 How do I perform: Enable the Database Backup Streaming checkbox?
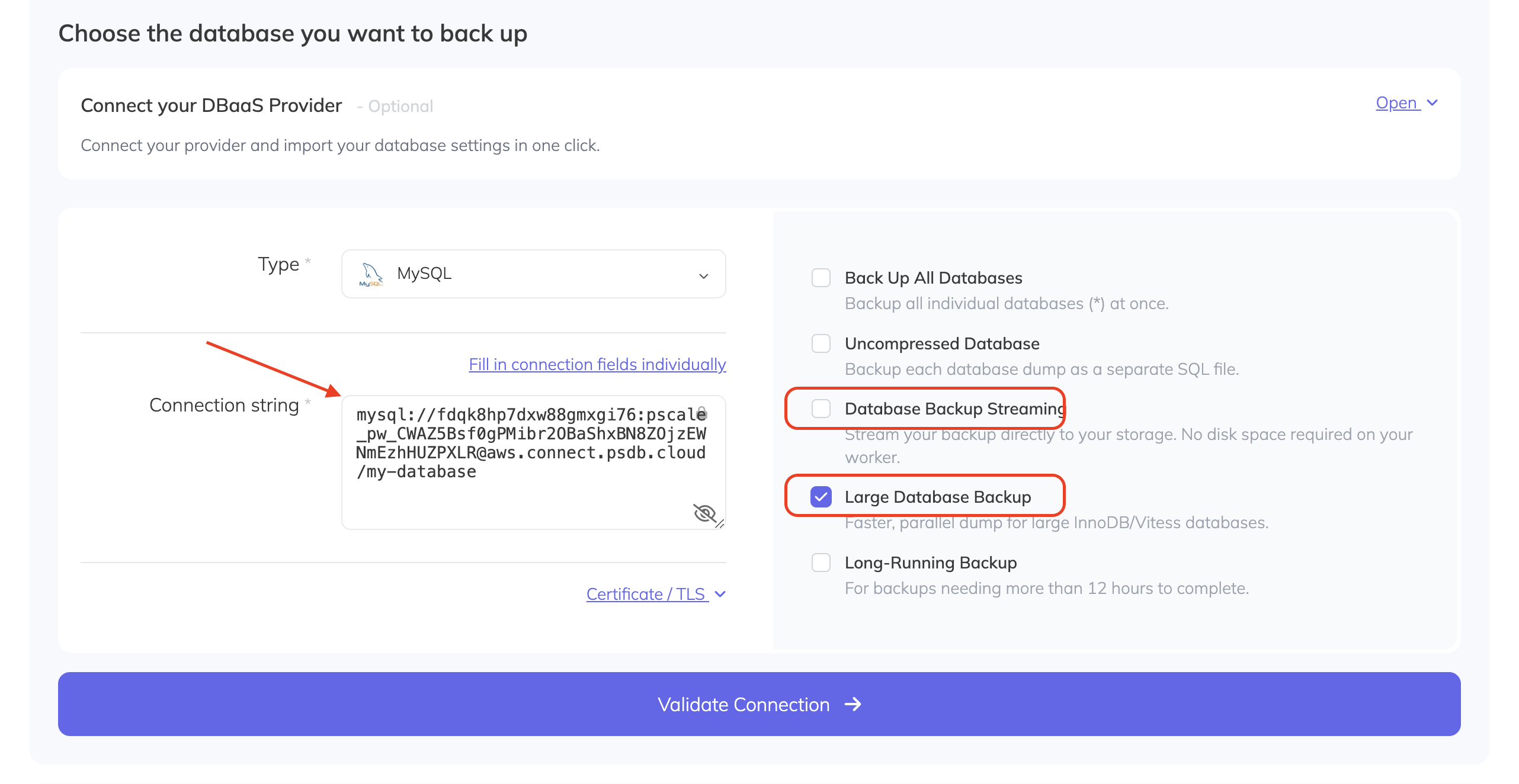tap(821, 409)
